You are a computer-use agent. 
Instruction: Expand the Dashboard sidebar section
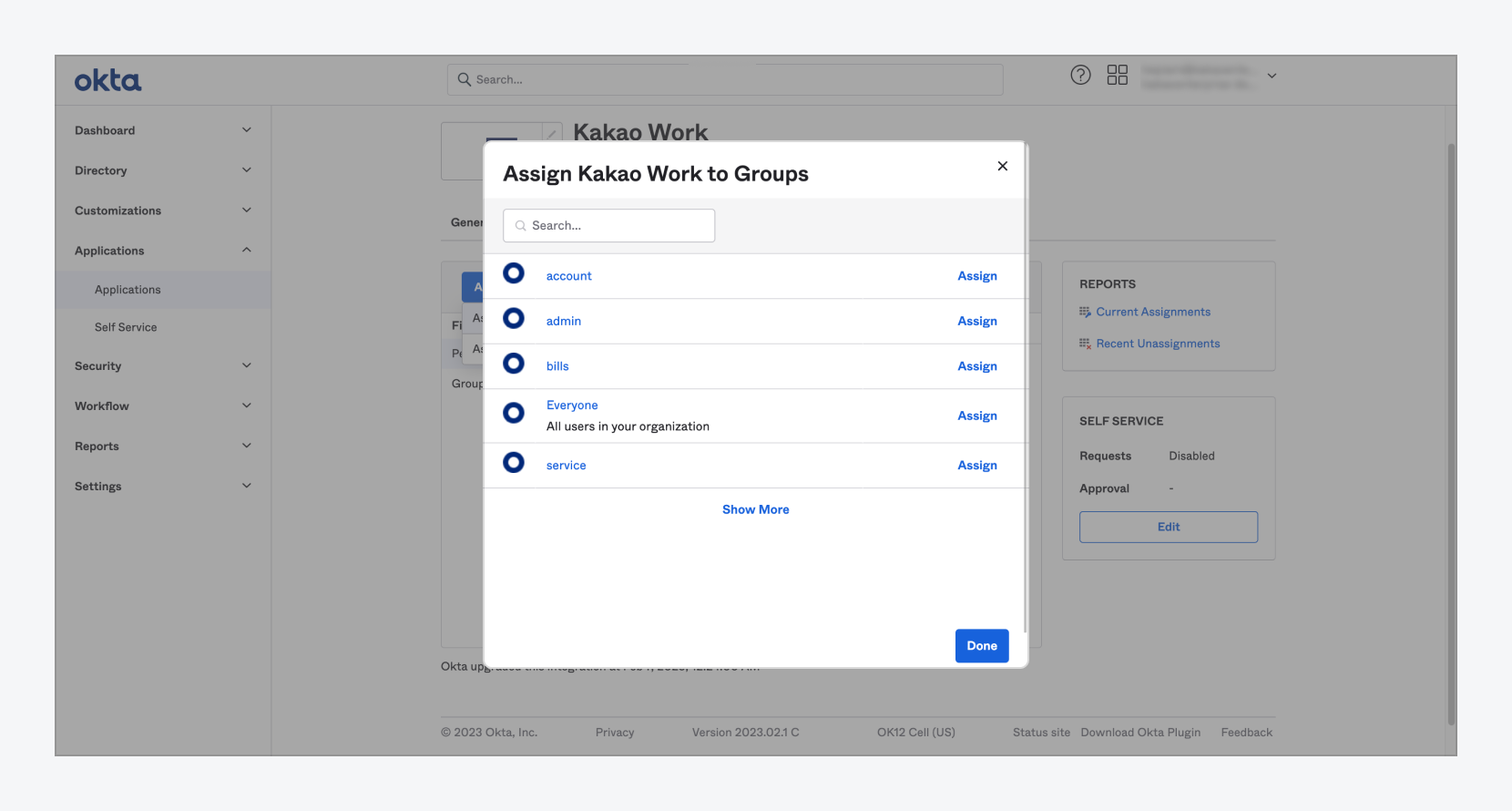click(162, 130)
